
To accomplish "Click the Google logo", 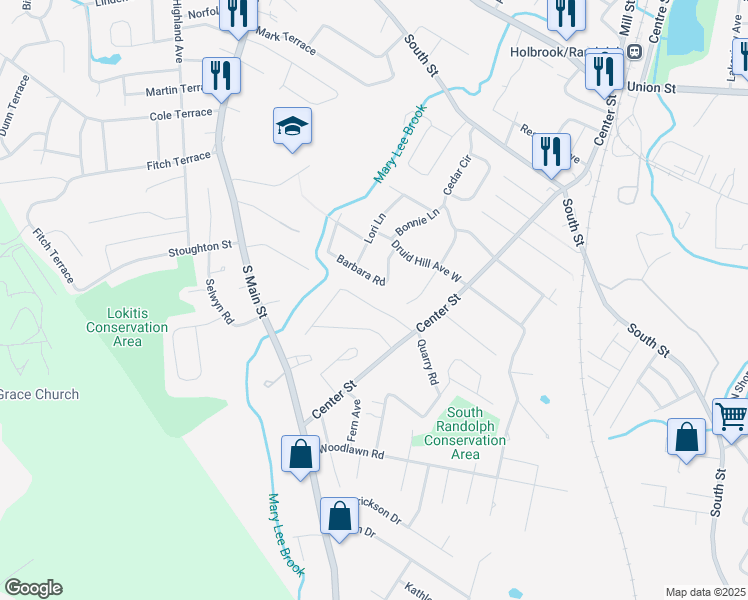I will tap(33, 589).
